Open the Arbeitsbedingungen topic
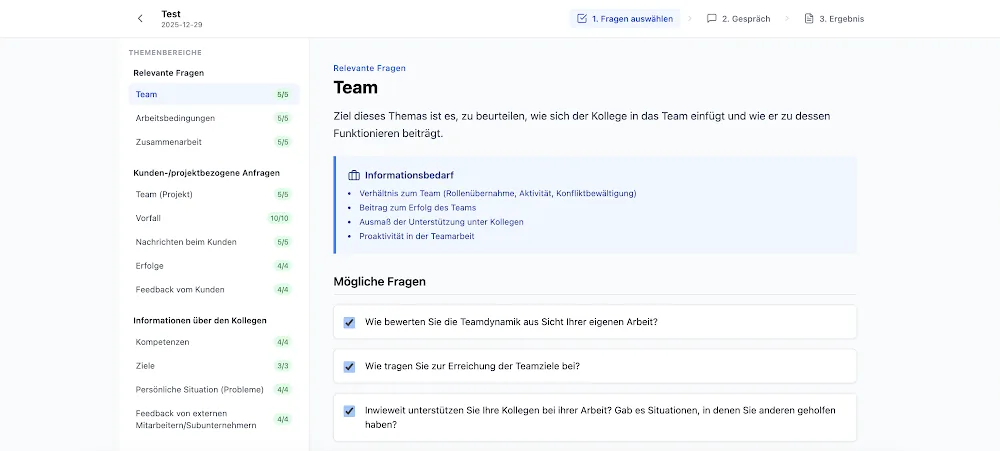1000x451 pixels. (x=214, y=118)
